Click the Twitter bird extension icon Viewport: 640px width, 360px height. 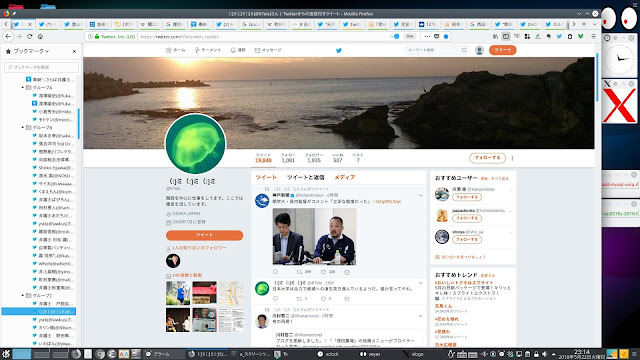[559, 36]
